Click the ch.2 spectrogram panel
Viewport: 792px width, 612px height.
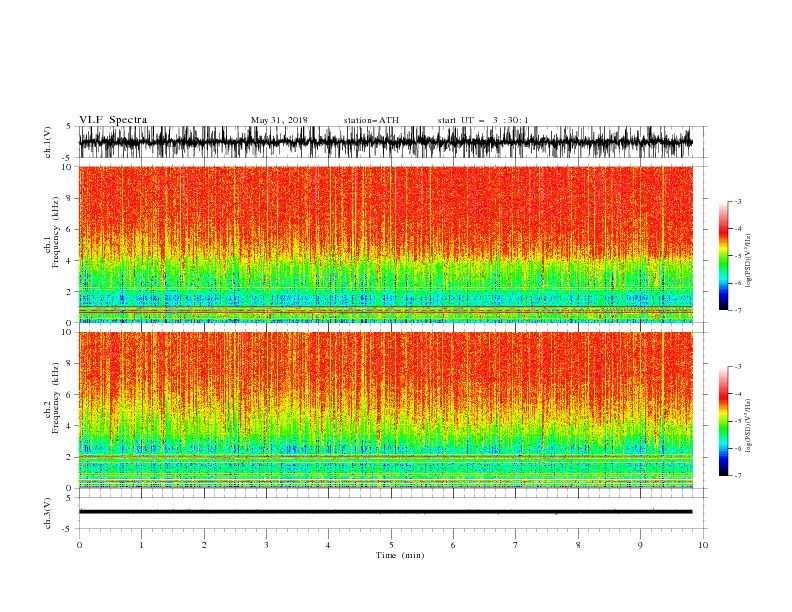385,410
